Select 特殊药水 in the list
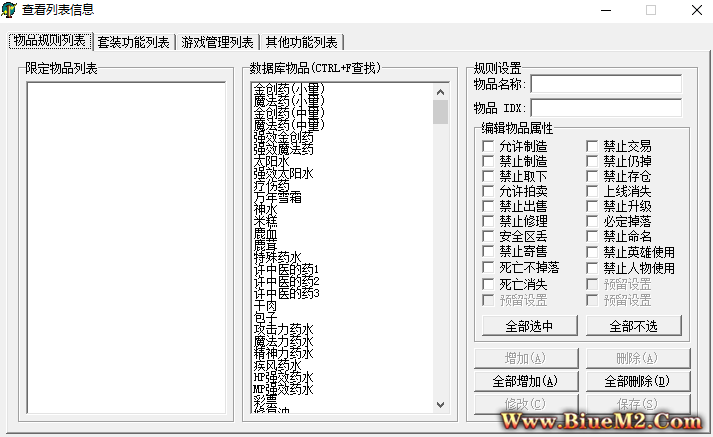Viewport: 713px width, 437px height. [x=277, y=257]
